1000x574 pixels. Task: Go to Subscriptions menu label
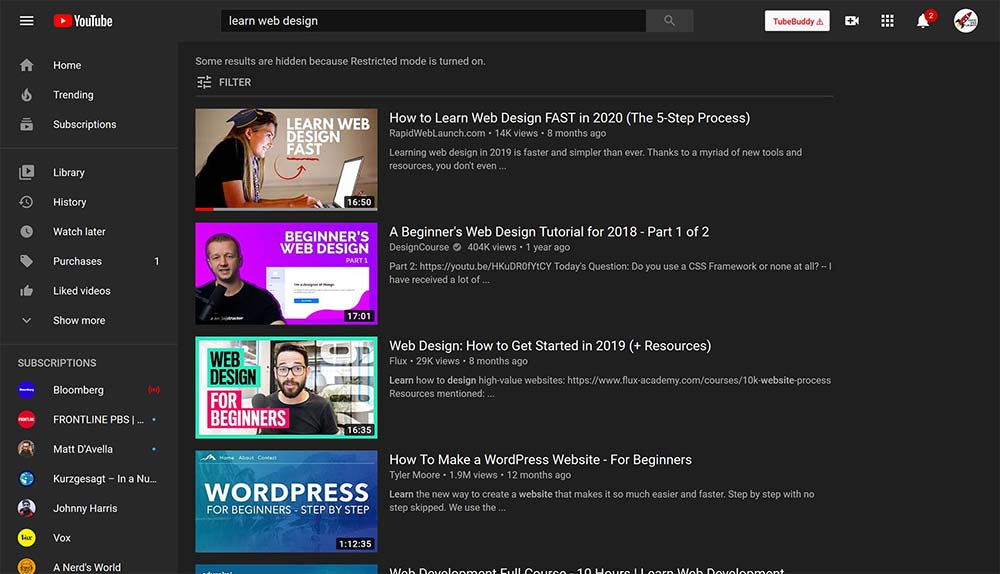point(85,124)
